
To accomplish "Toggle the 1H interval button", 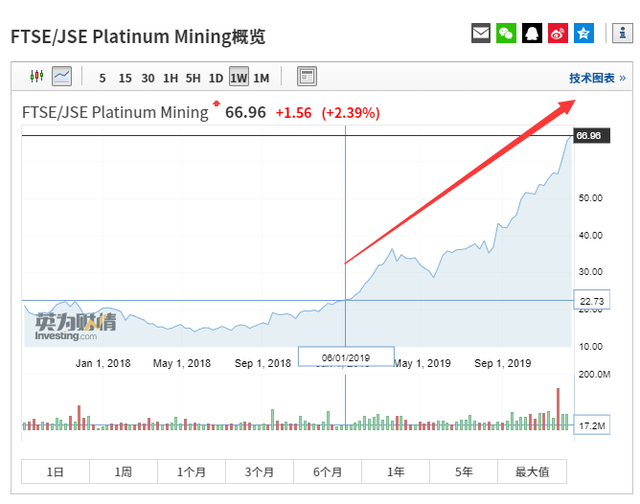I will [170, 78].
